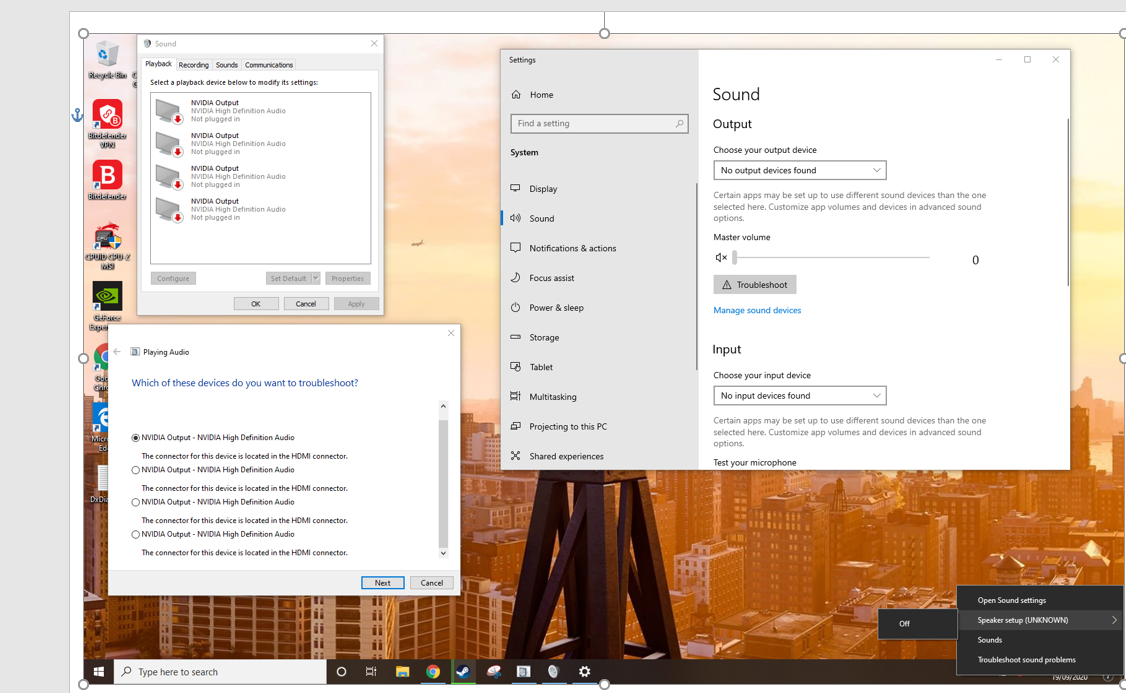The height and width of the screenshot is (693, 1126).
Task: Click the Master volume slider
Action: tap(831, 257)
